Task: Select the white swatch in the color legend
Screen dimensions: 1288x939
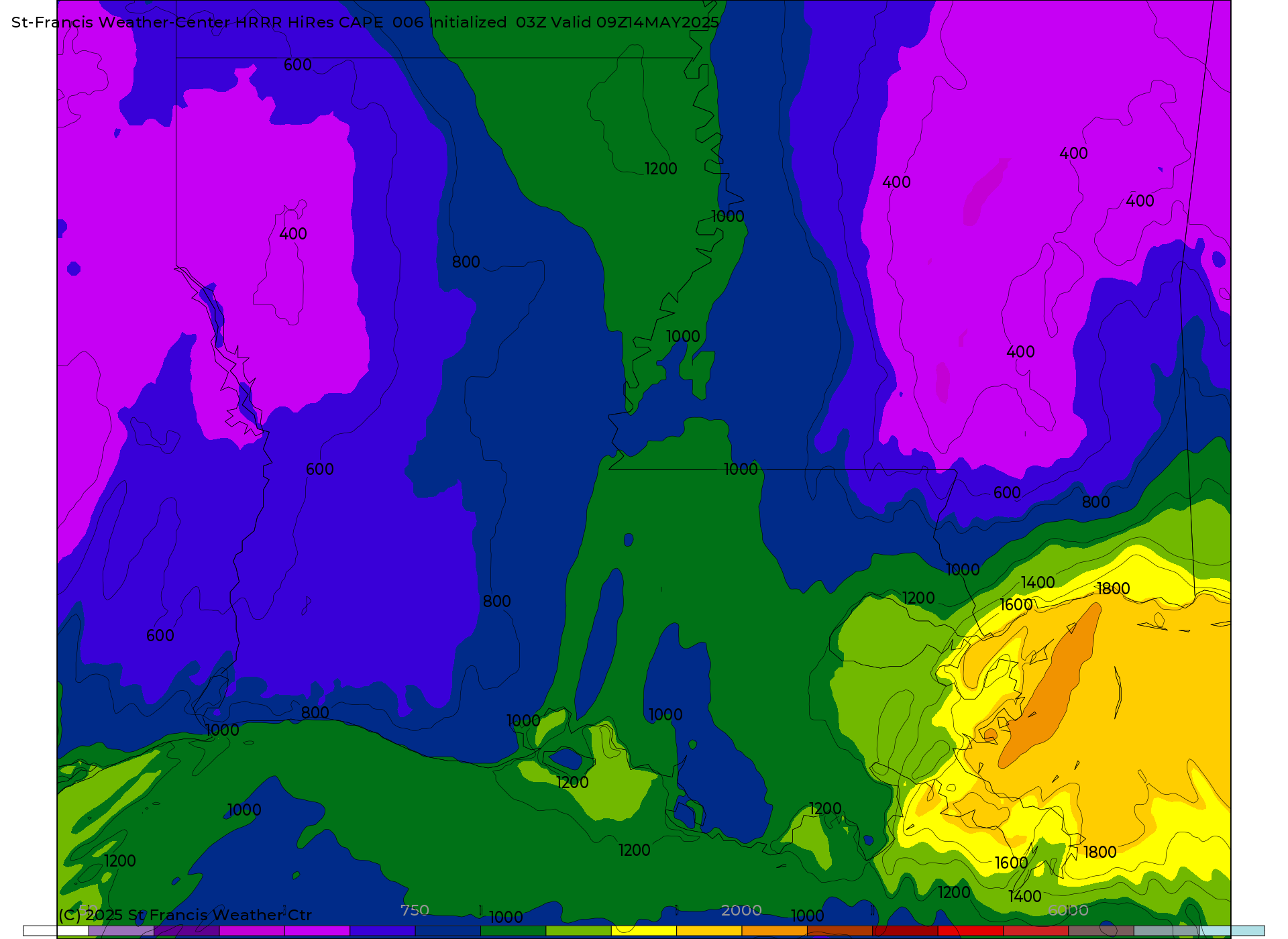Action: point(56,931)
